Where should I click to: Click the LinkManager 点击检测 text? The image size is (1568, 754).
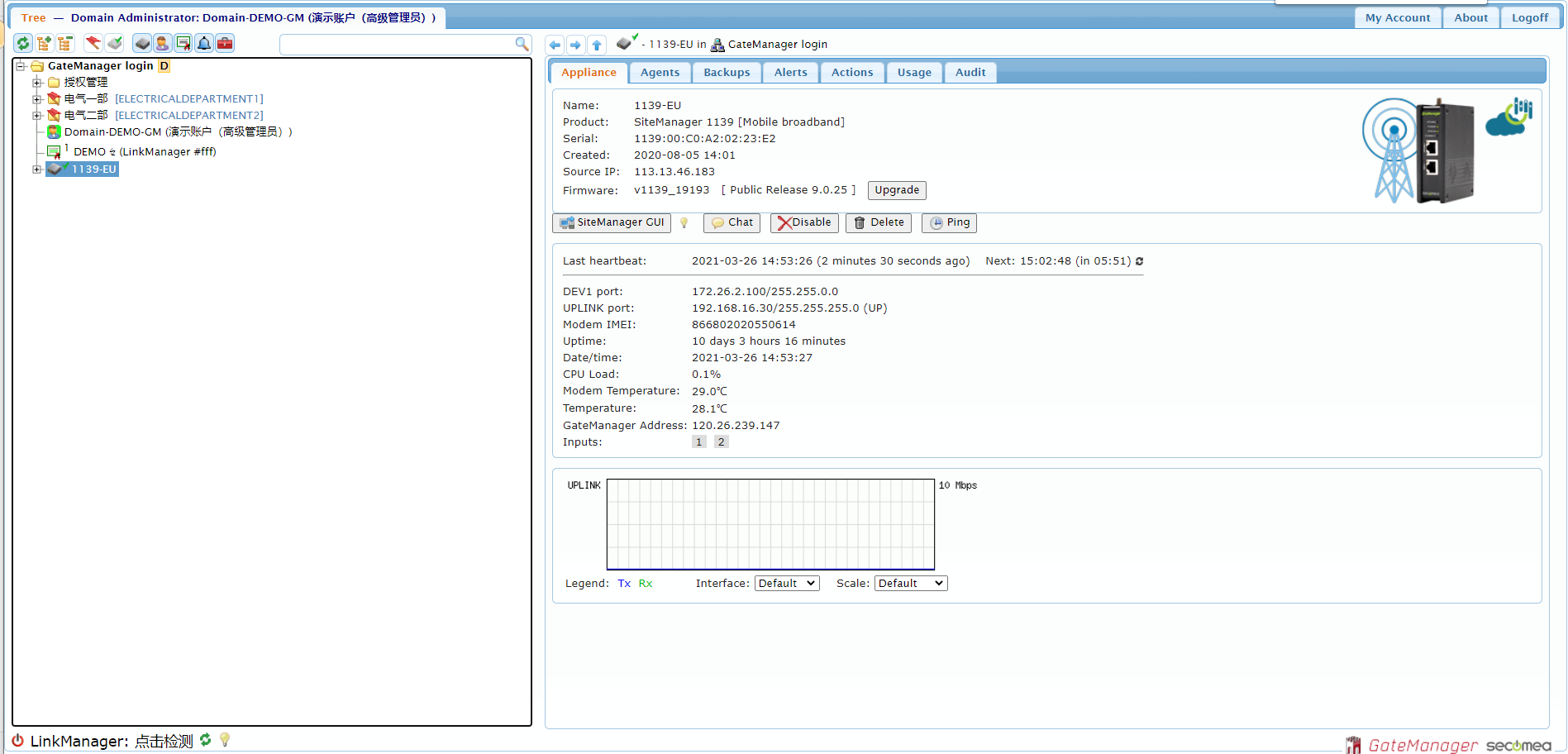coord(164,742)
